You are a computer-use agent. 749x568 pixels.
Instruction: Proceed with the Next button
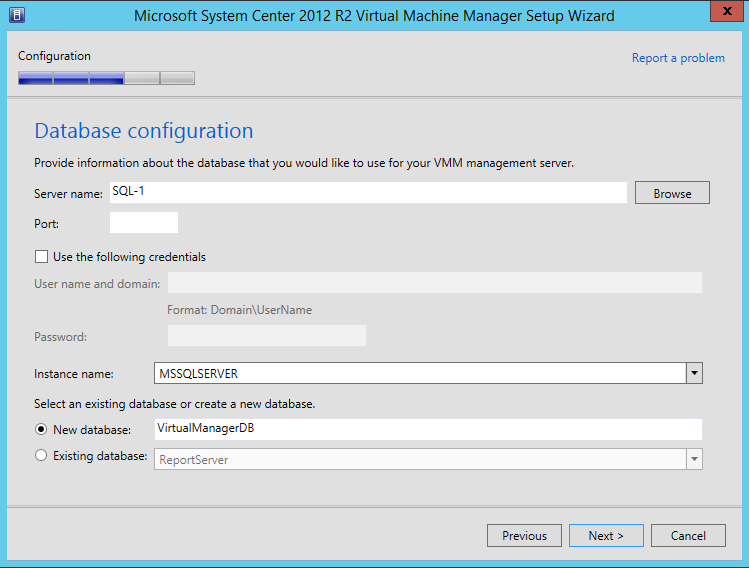[606, 536]
